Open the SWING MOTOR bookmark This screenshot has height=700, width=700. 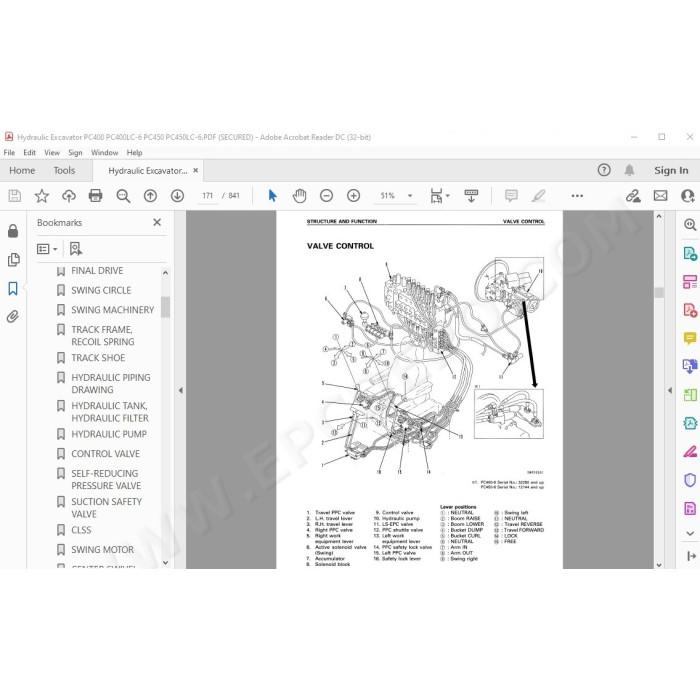coord(102,550)
